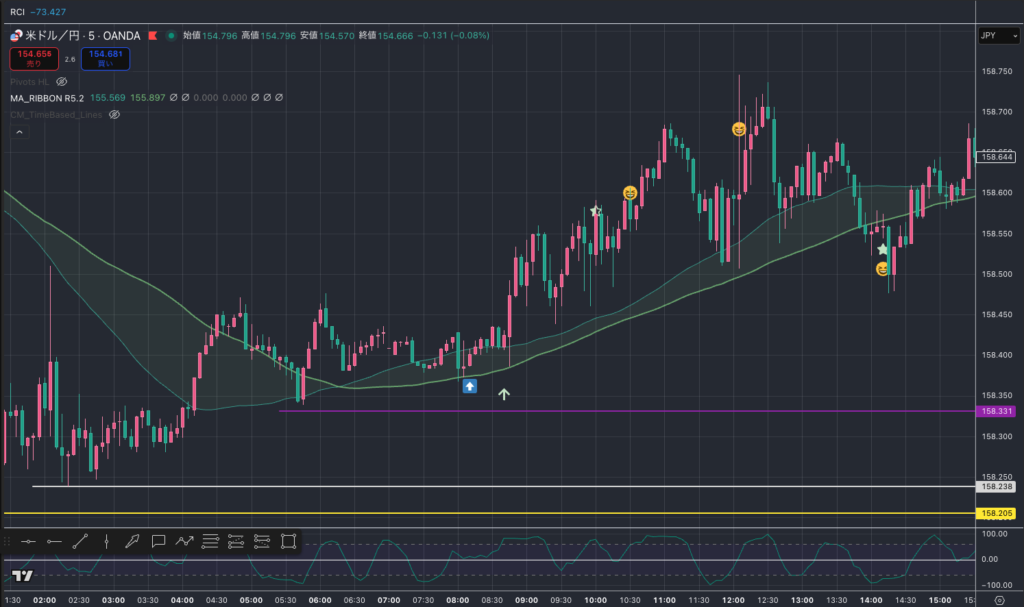The height and width of the screenshot is (607, 1024).
Task: Select the trend line tool
Action: click(x=80, y=541)
